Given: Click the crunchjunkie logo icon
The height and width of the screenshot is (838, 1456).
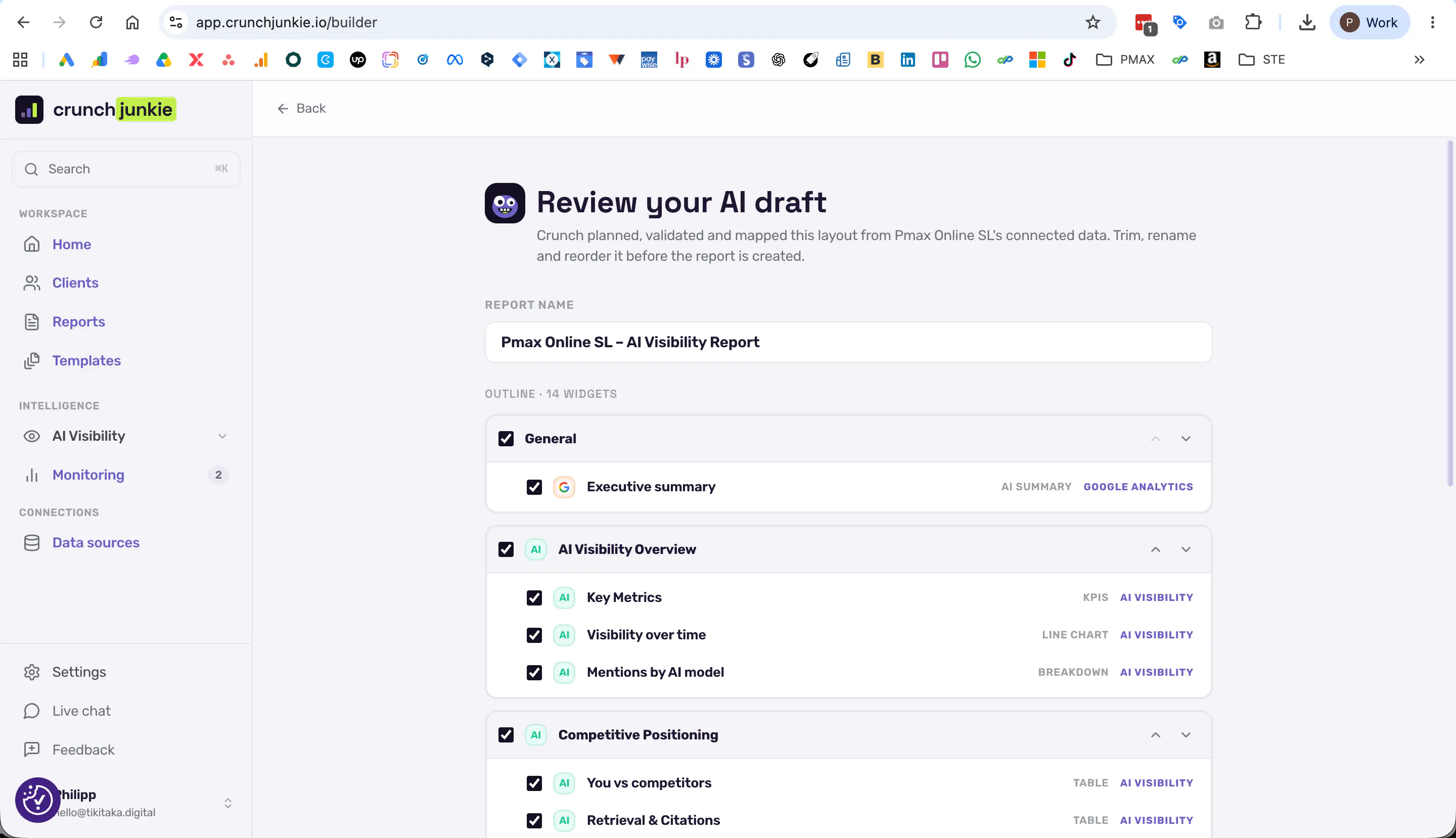Looking at the screenshot, I should click(29, 109).
